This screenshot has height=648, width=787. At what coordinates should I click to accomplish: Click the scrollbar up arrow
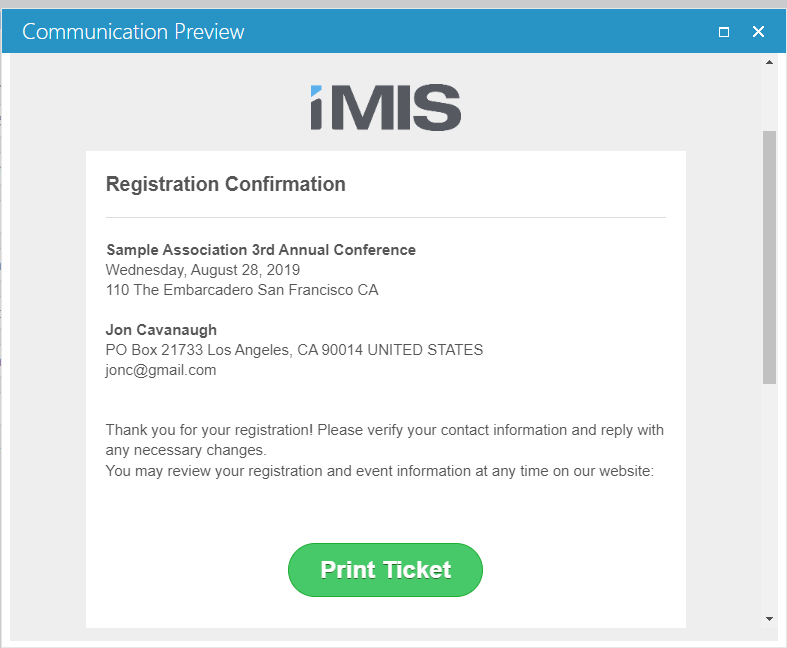769,62
